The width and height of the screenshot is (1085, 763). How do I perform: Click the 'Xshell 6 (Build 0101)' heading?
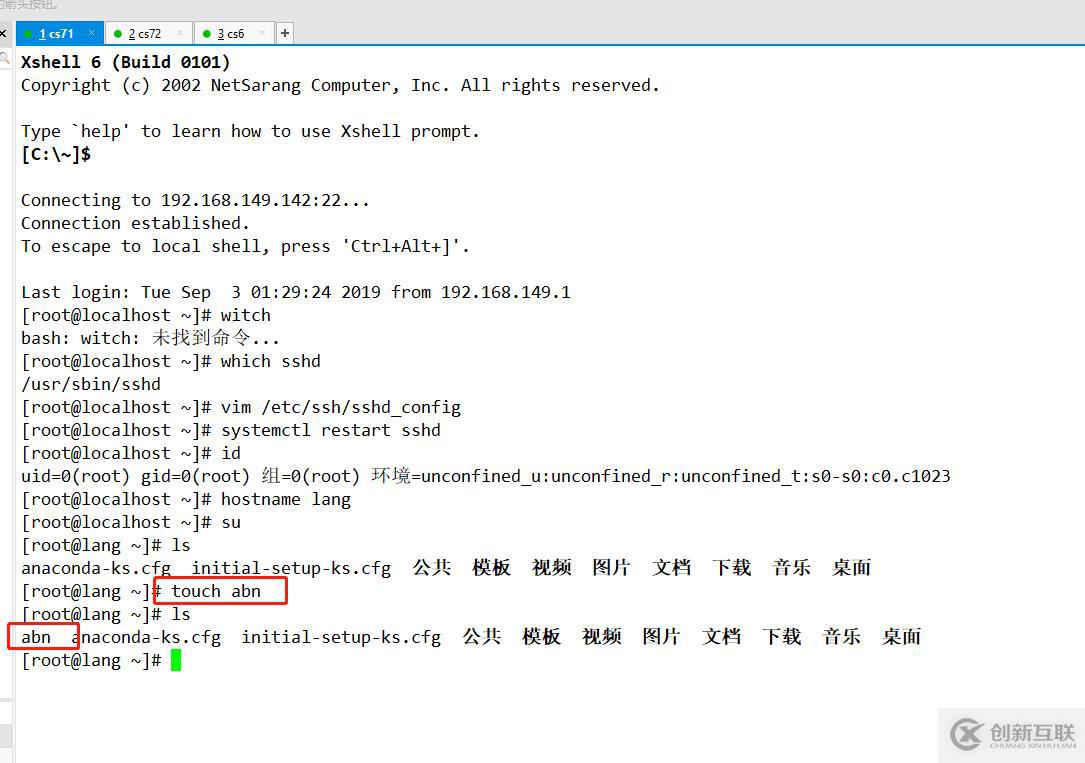tap(125, 62)
